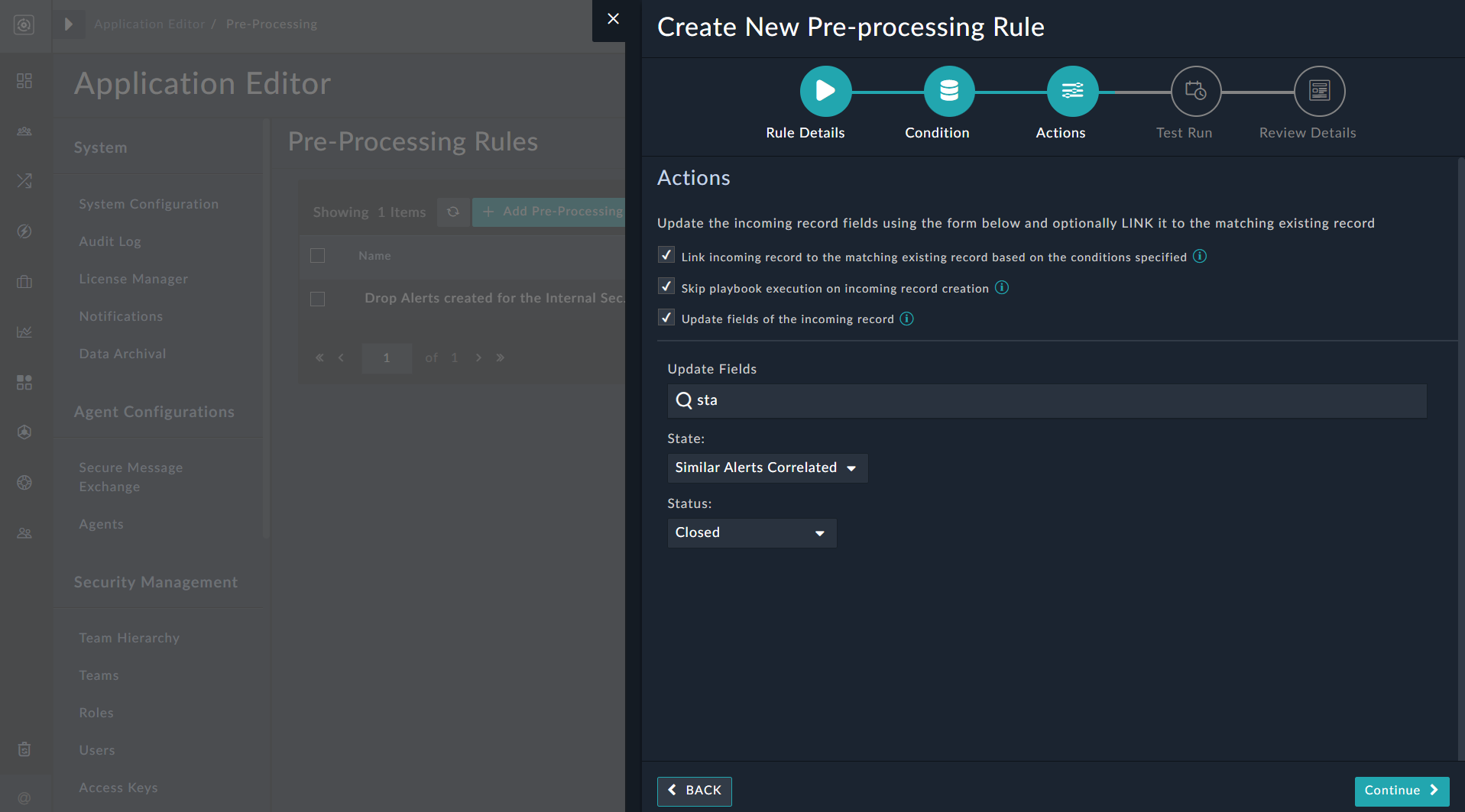Switch to the Rule Details step

[x=825, y=90]
